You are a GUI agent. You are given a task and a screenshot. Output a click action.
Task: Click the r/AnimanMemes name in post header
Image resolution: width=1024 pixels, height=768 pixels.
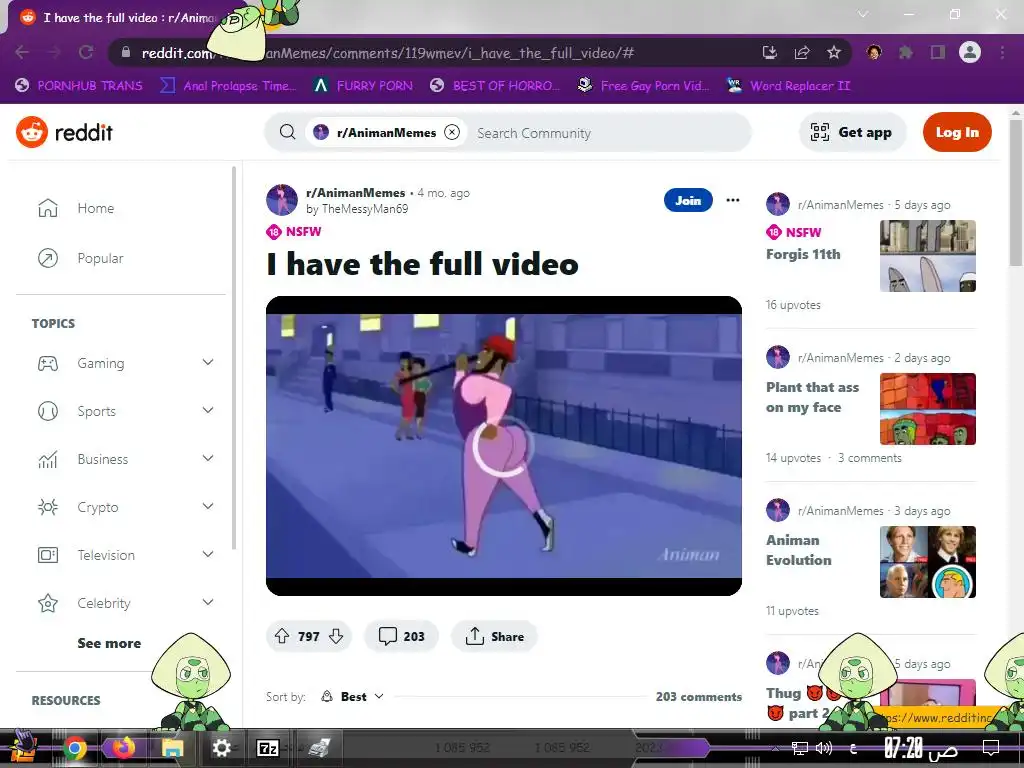[355, 193]
